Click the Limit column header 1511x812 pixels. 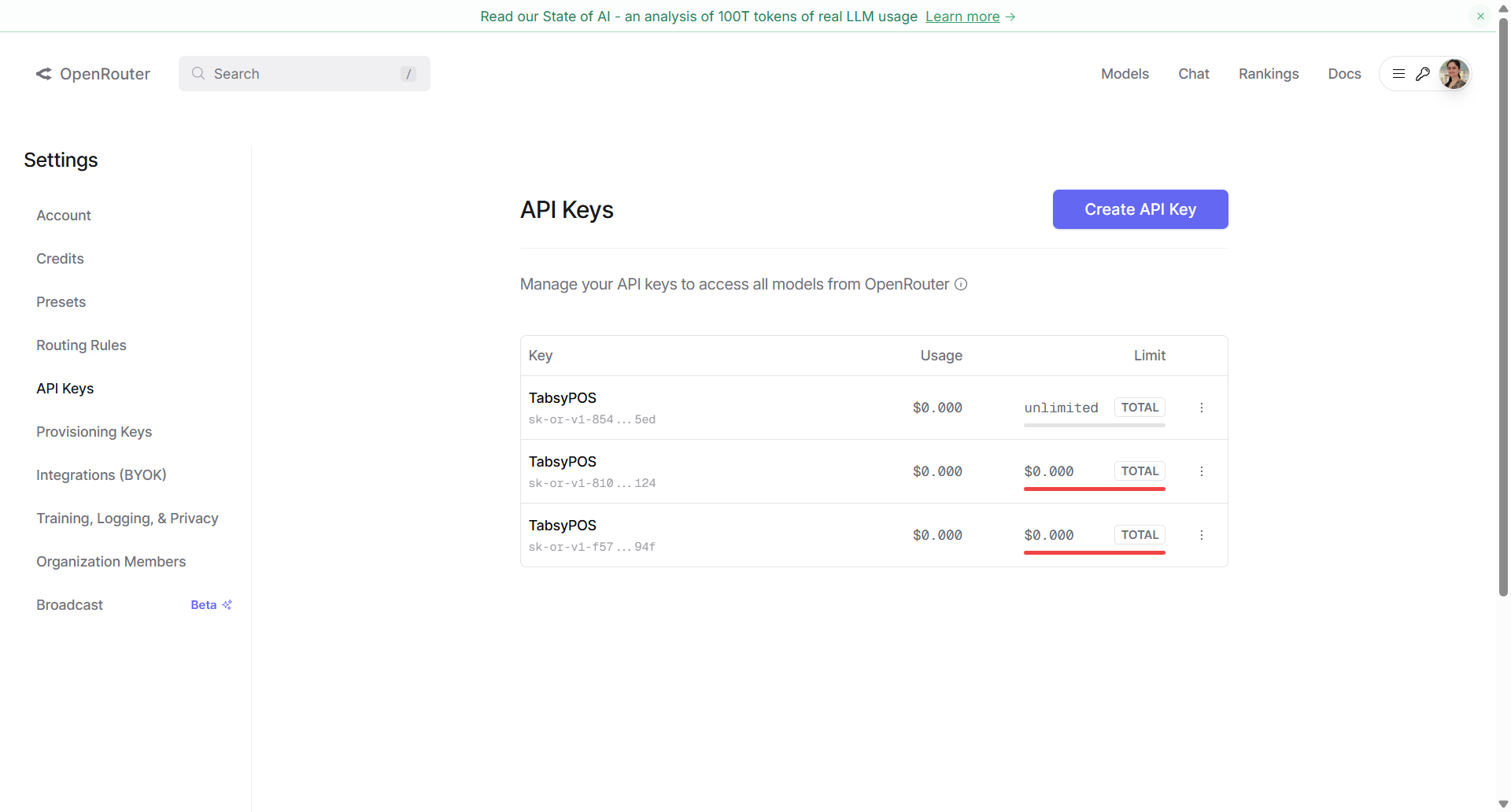point(1150,356)
